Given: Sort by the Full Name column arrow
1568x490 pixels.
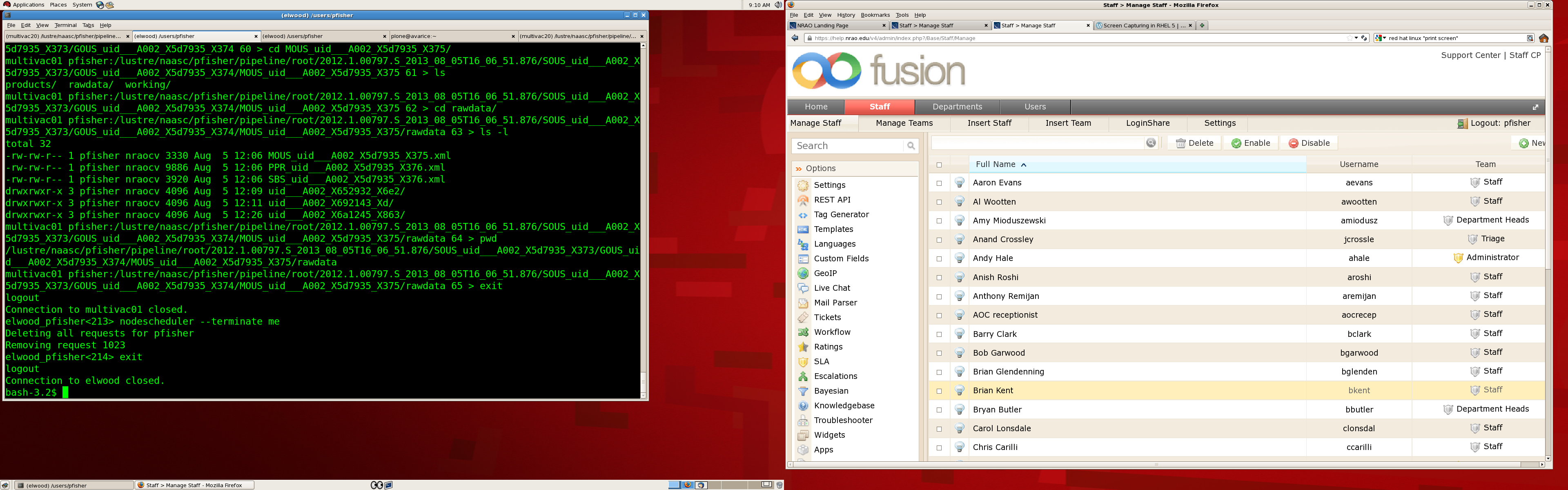Looking at the screenshot, I should (x=1024, y=165).
